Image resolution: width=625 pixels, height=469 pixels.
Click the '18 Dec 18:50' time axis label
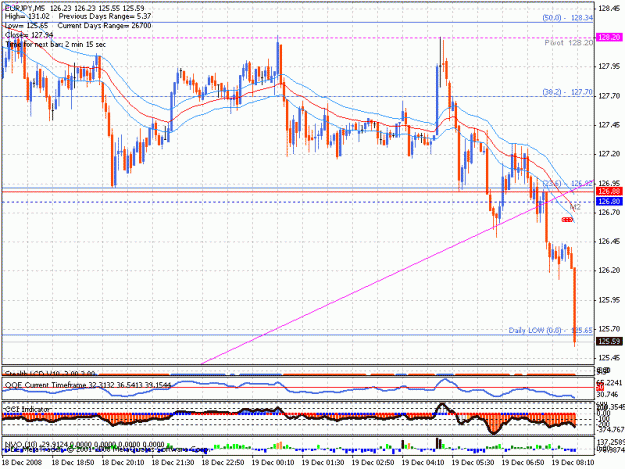73,463
